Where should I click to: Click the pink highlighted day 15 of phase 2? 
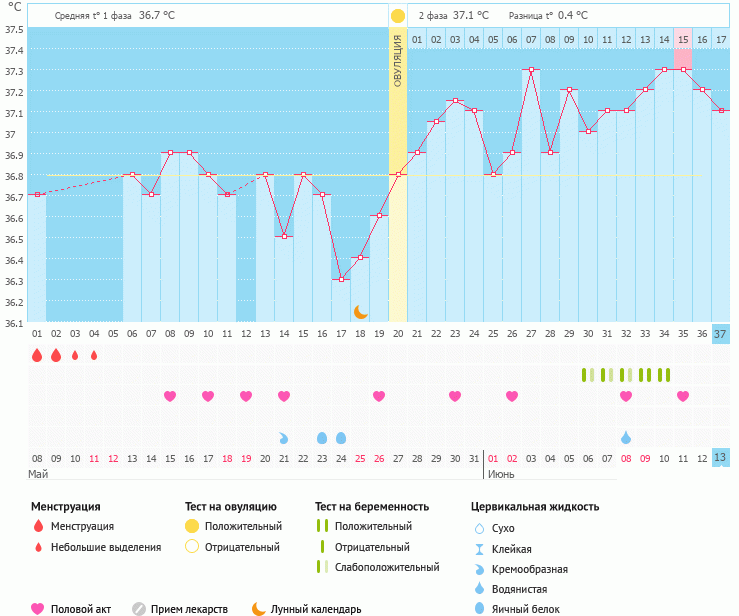pos(683,39)
